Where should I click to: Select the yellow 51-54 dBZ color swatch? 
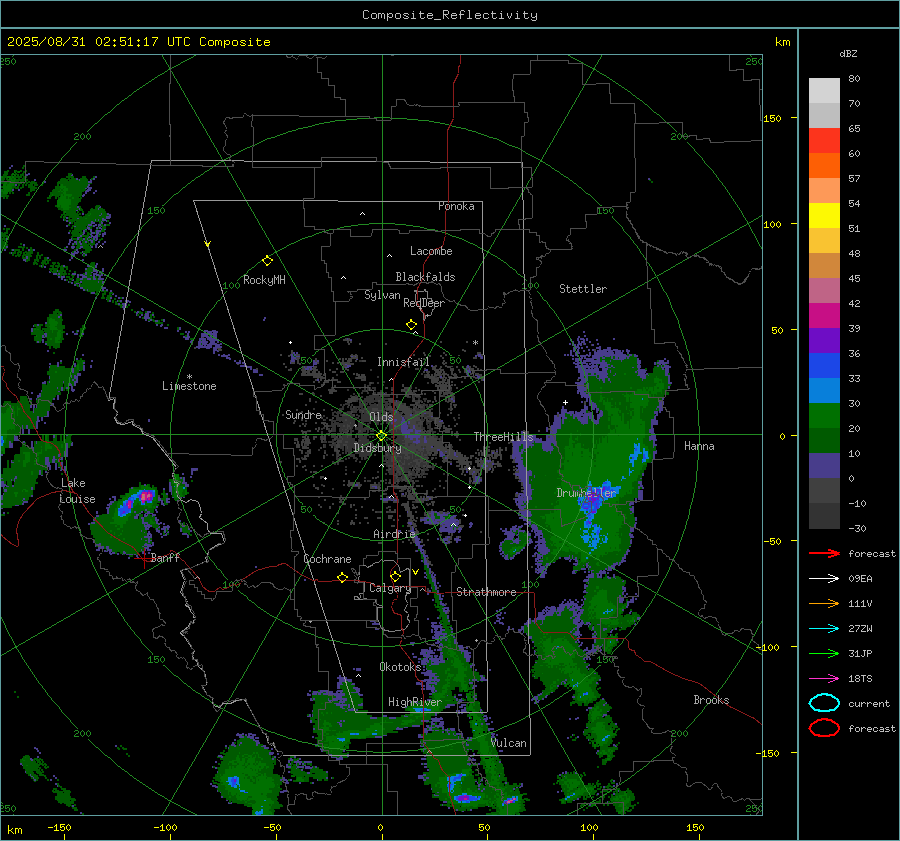point(824,216)
